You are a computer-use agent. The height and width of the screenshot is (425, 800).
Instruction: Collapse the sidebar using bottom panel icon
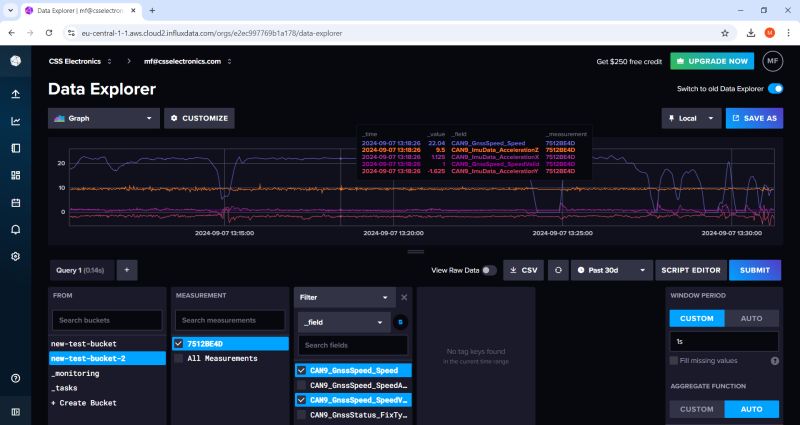coord(15,412)
